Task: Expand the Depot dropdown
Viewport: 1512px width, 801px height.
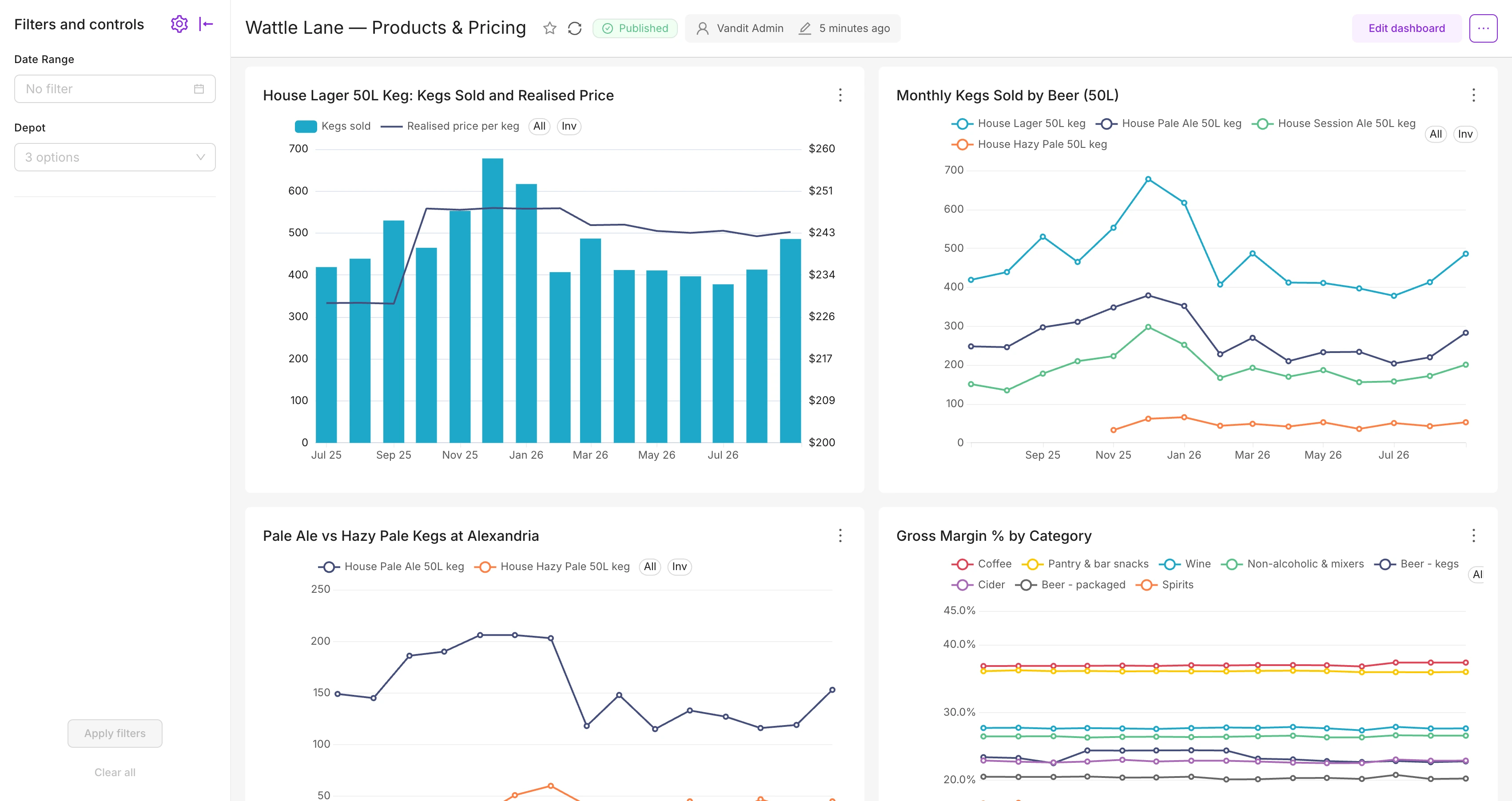Action: point(115,157)
